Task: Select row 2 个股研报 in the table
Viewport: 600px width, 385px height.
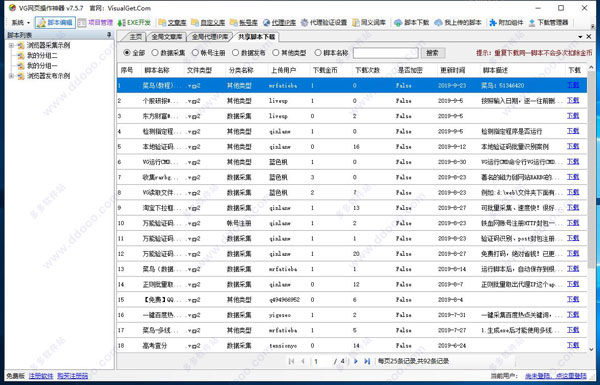Action: pyautogui.click(x=352, y=101)
